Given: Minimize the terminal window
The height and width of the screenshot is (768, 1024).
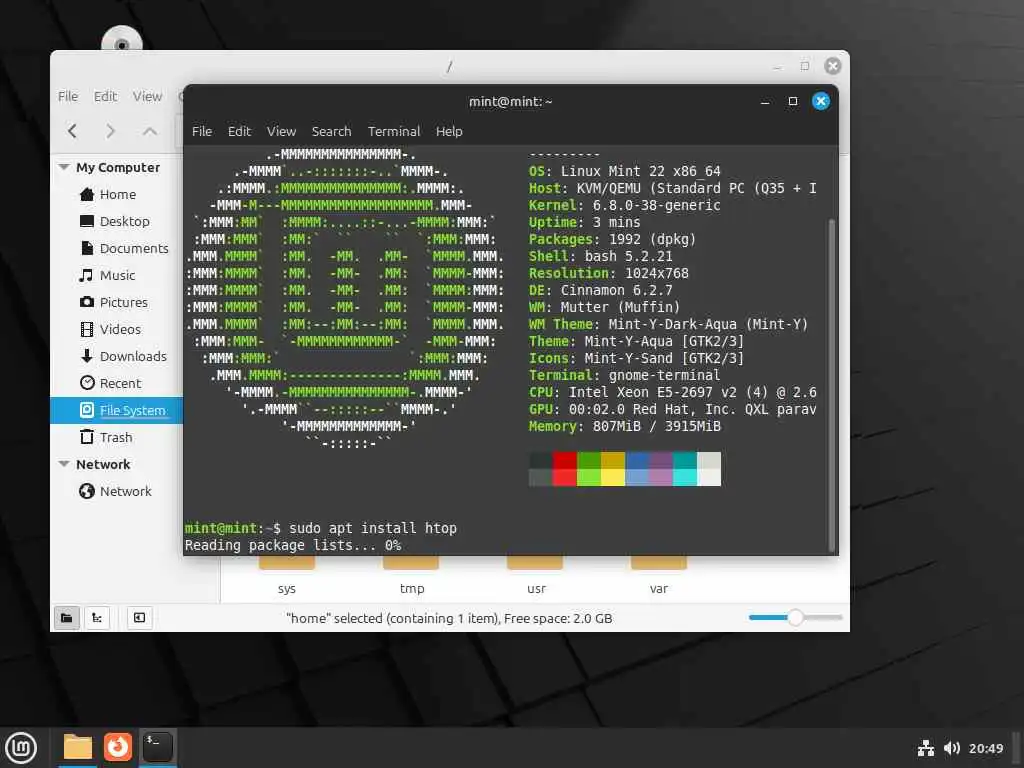Looking at the screenshot, I should (x=765, y=101).
